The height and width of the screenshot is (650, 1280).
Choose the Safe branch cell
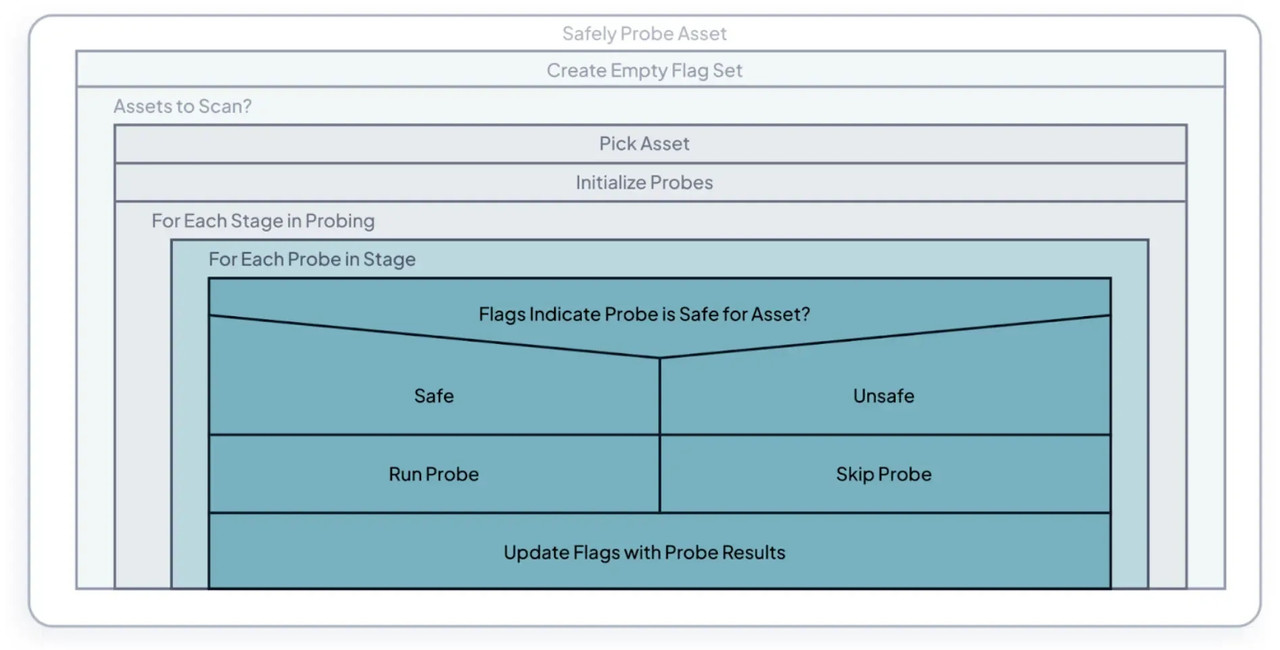pos(434,396)
